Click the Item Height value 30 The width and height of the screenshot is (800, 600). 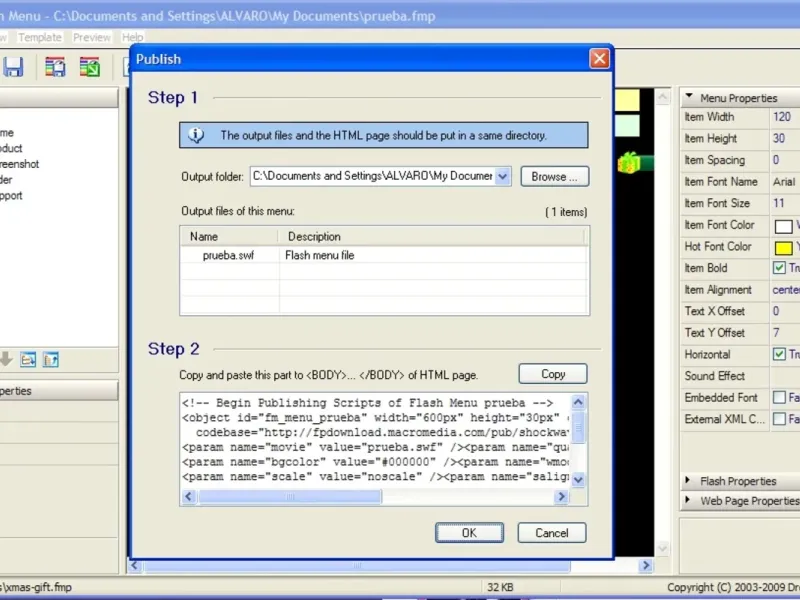click(779, 138)
